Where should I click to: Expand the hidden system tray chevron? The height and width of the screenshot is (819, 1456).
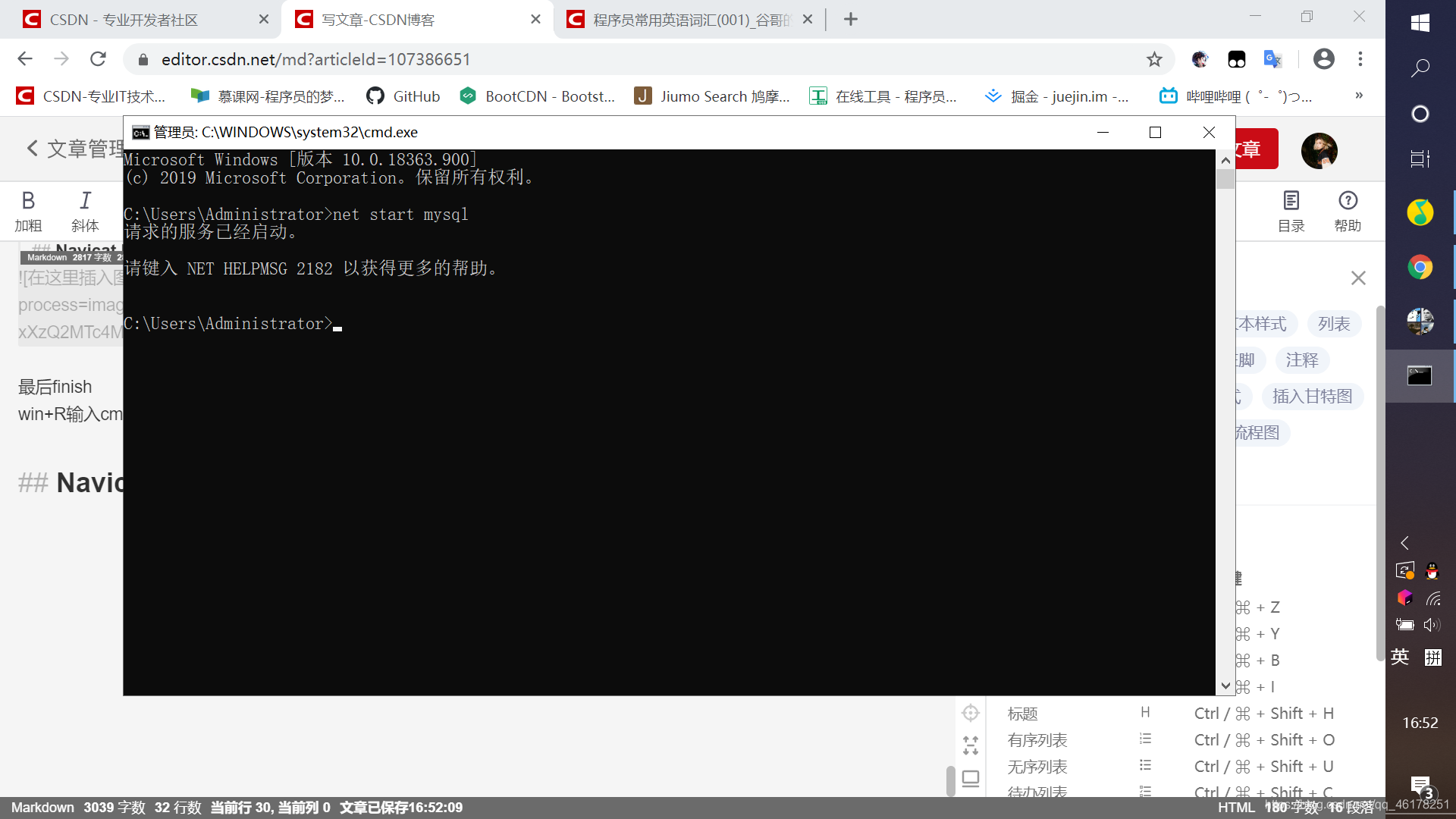point(1404,543)
